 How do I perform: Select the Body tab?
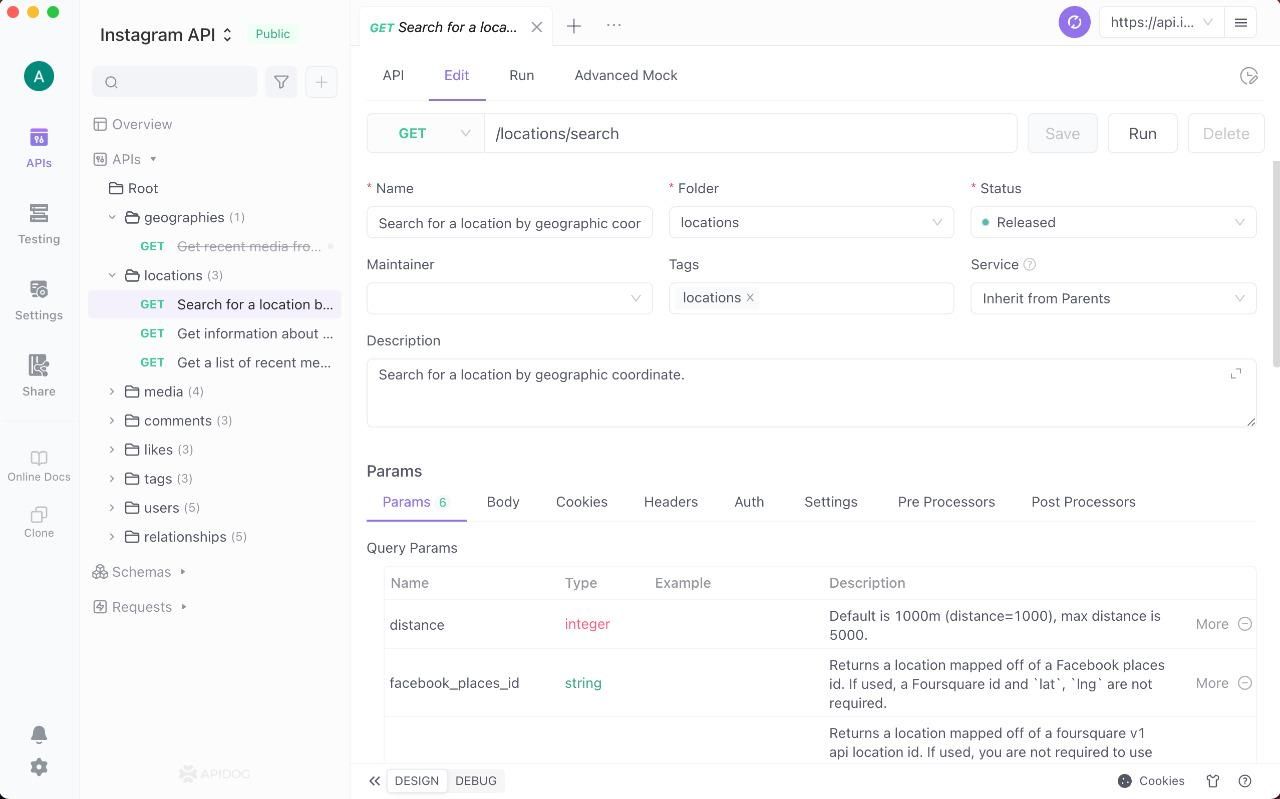[x=503, y=502]
